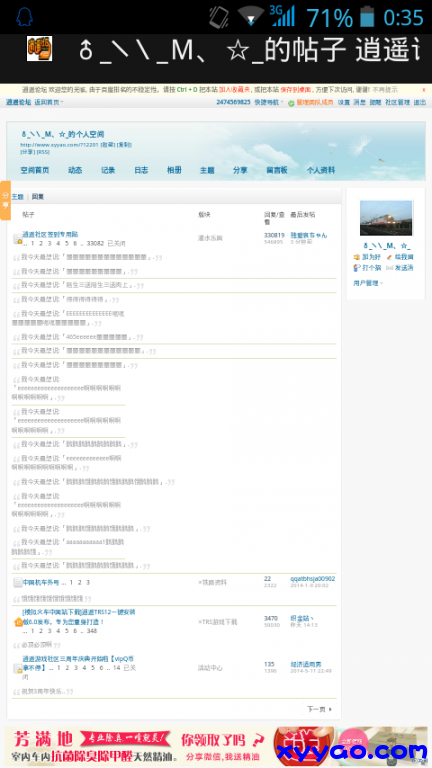
Task: Open 提醒 in the top bar
Action: [x=375, y=102]
